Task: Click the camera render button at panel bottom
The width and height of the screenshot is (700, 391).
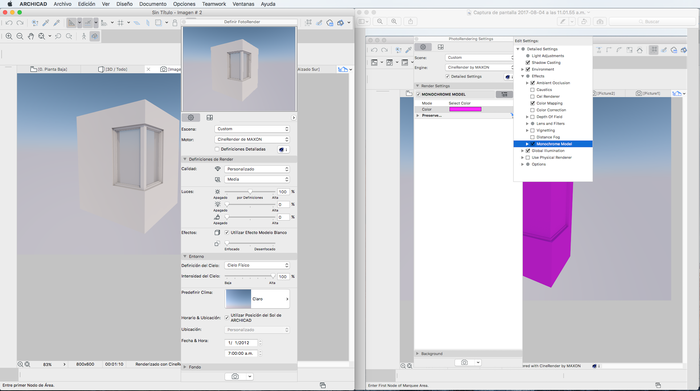Action: point(235,376)
